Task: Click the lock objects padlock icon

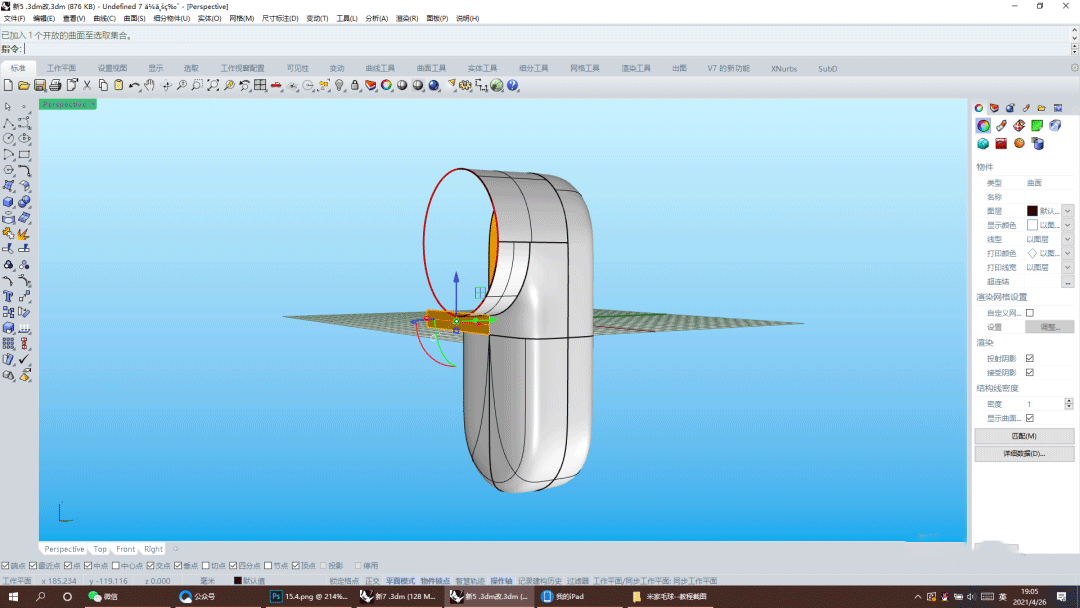Action: 355,86
